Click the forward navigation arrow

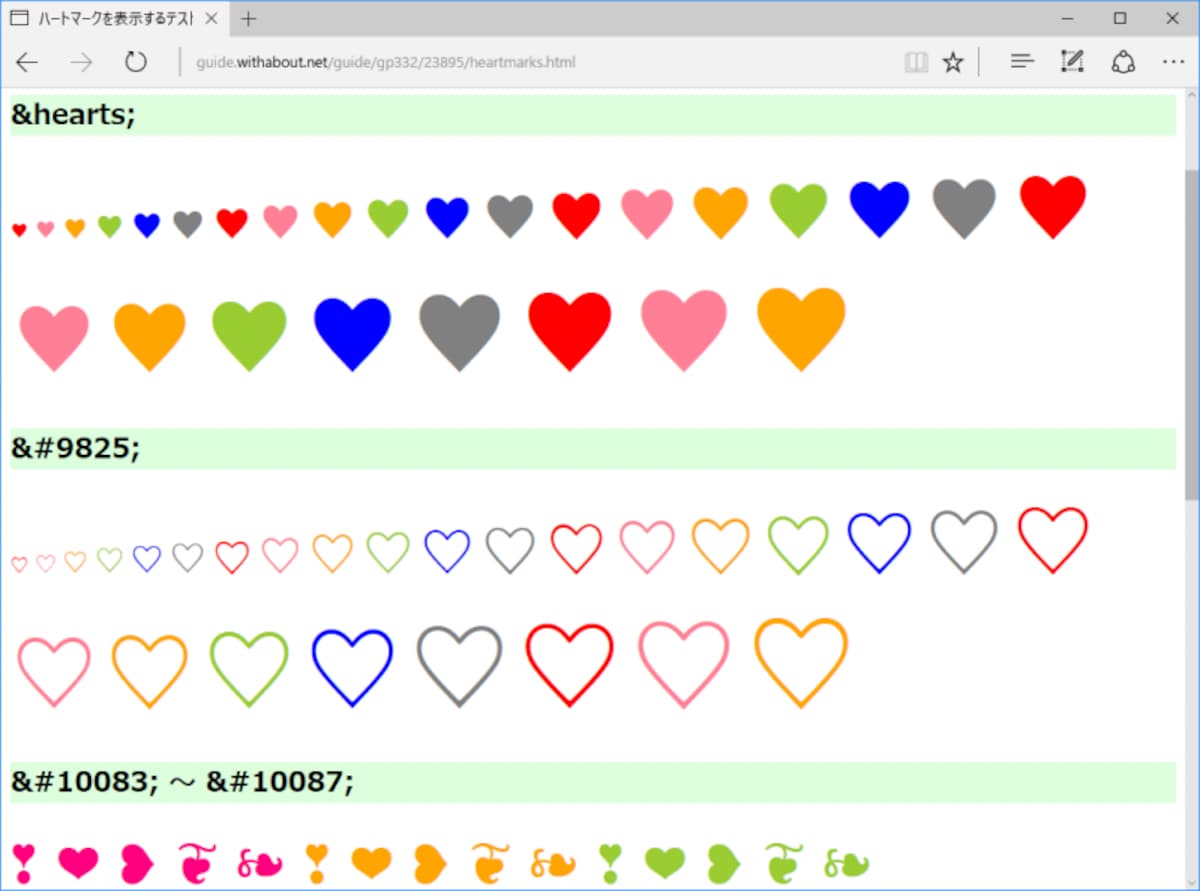point(81,63)
